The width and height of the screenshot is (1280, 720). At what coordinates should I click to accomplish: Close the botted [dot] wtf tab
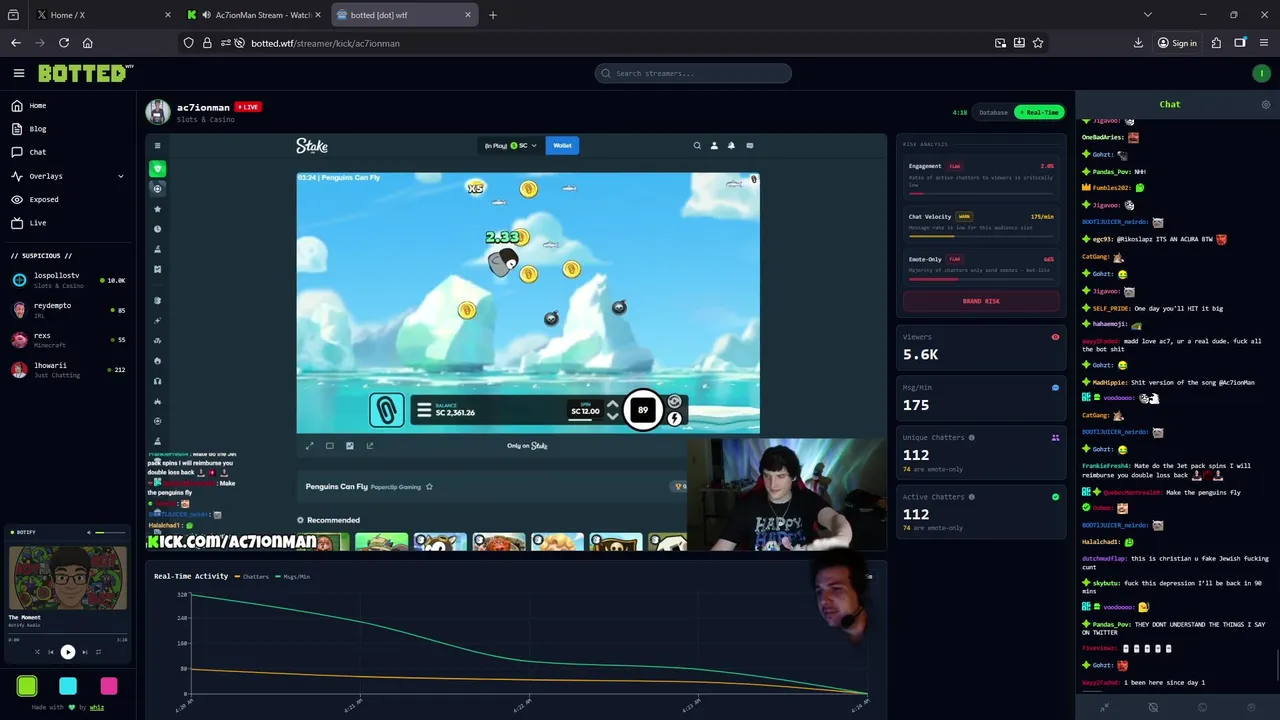[467, 15]
